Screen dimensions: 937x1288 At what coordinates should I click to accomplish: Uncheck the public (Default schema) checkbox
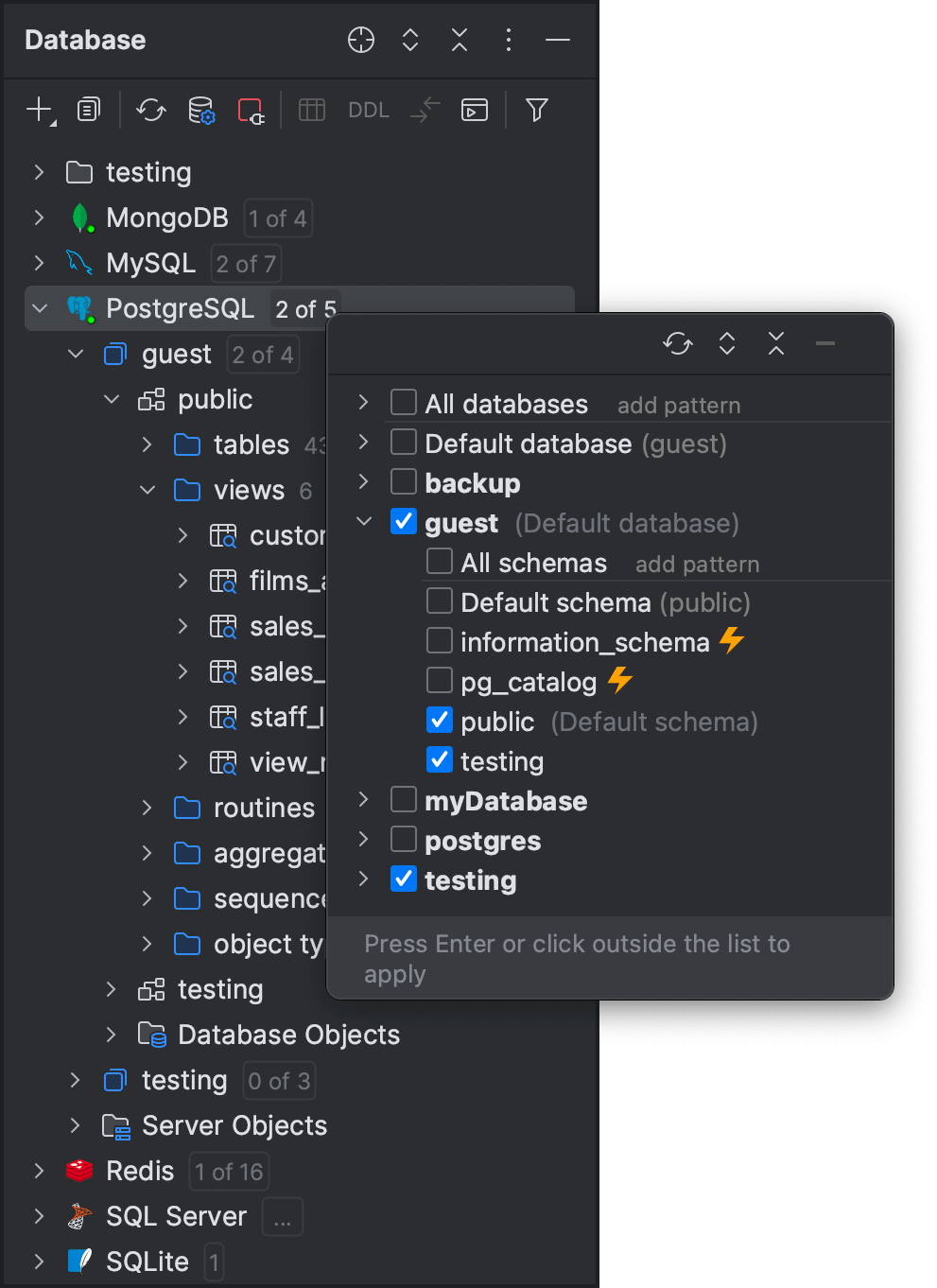(x=440, y=720)
